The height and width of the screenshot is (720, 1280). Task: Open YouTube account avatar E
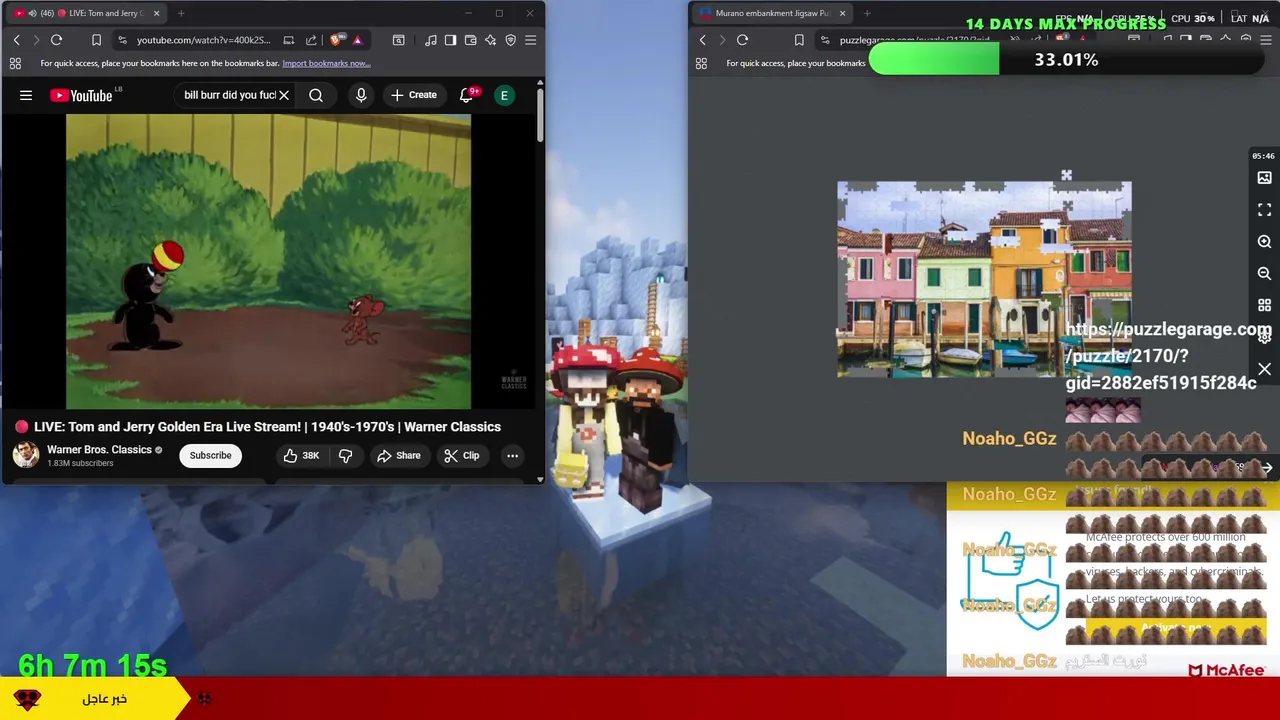coord(504,95)
